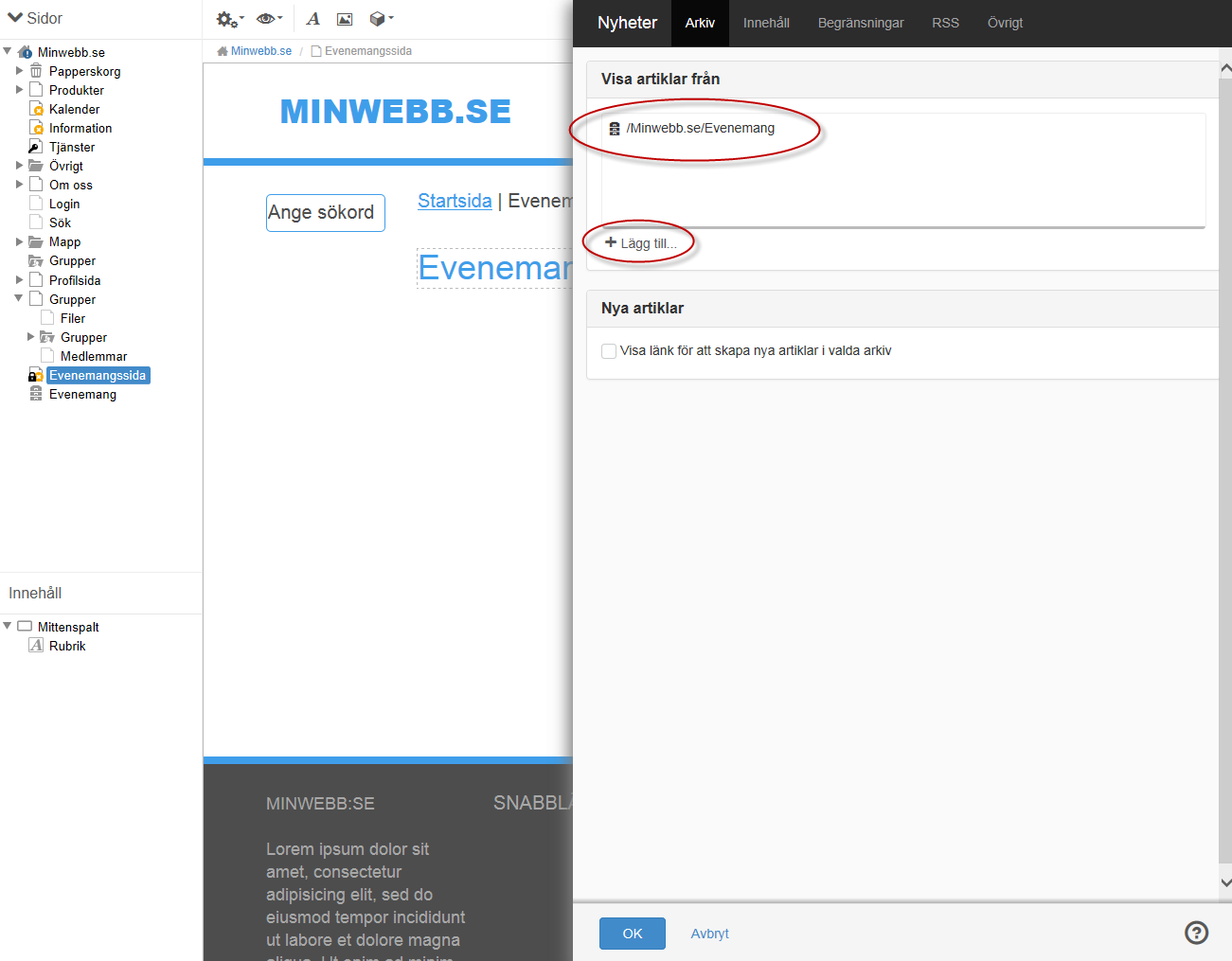Click the Minwebb.se breadcrumb link
The image size is (1232, 961).
(261, 51)
